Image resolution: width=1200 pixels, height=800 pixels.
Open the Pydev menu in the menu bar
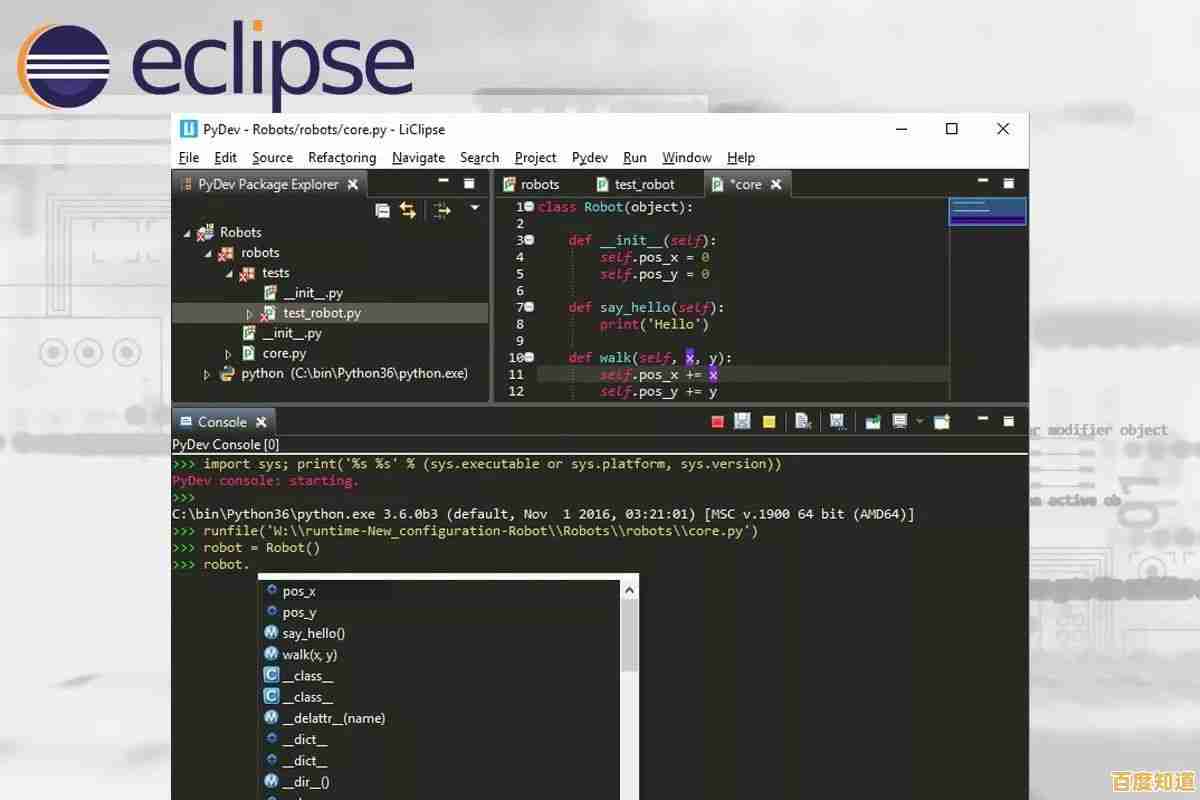click(x=589, y=157)
